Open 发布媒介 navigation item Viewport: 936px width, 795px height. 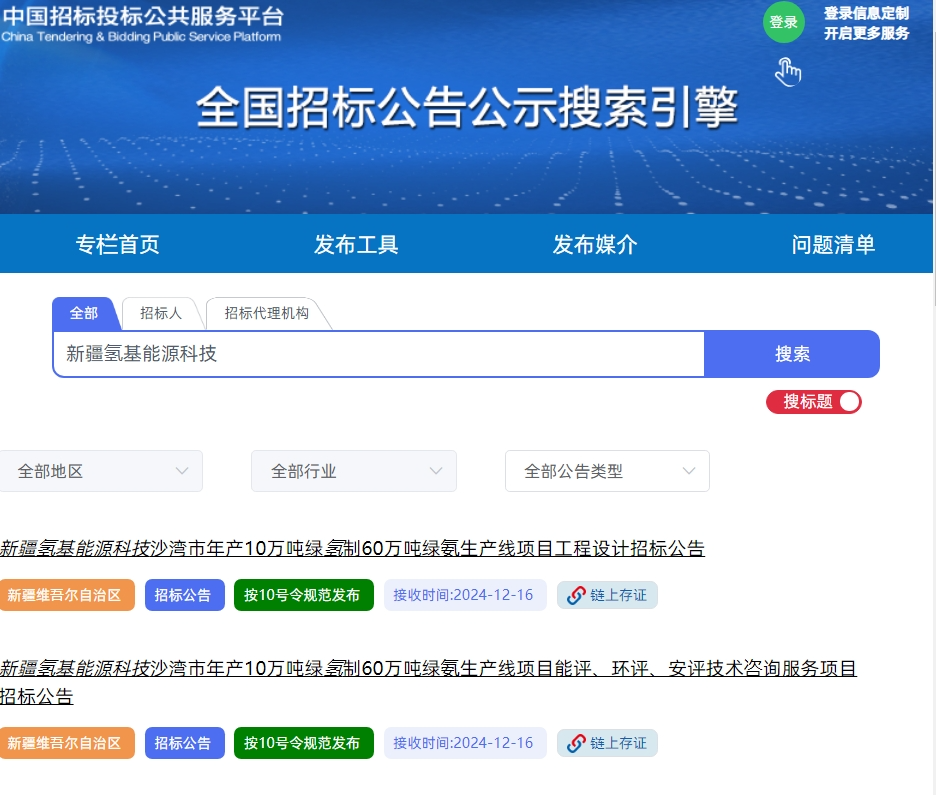(x=595, y=244)
